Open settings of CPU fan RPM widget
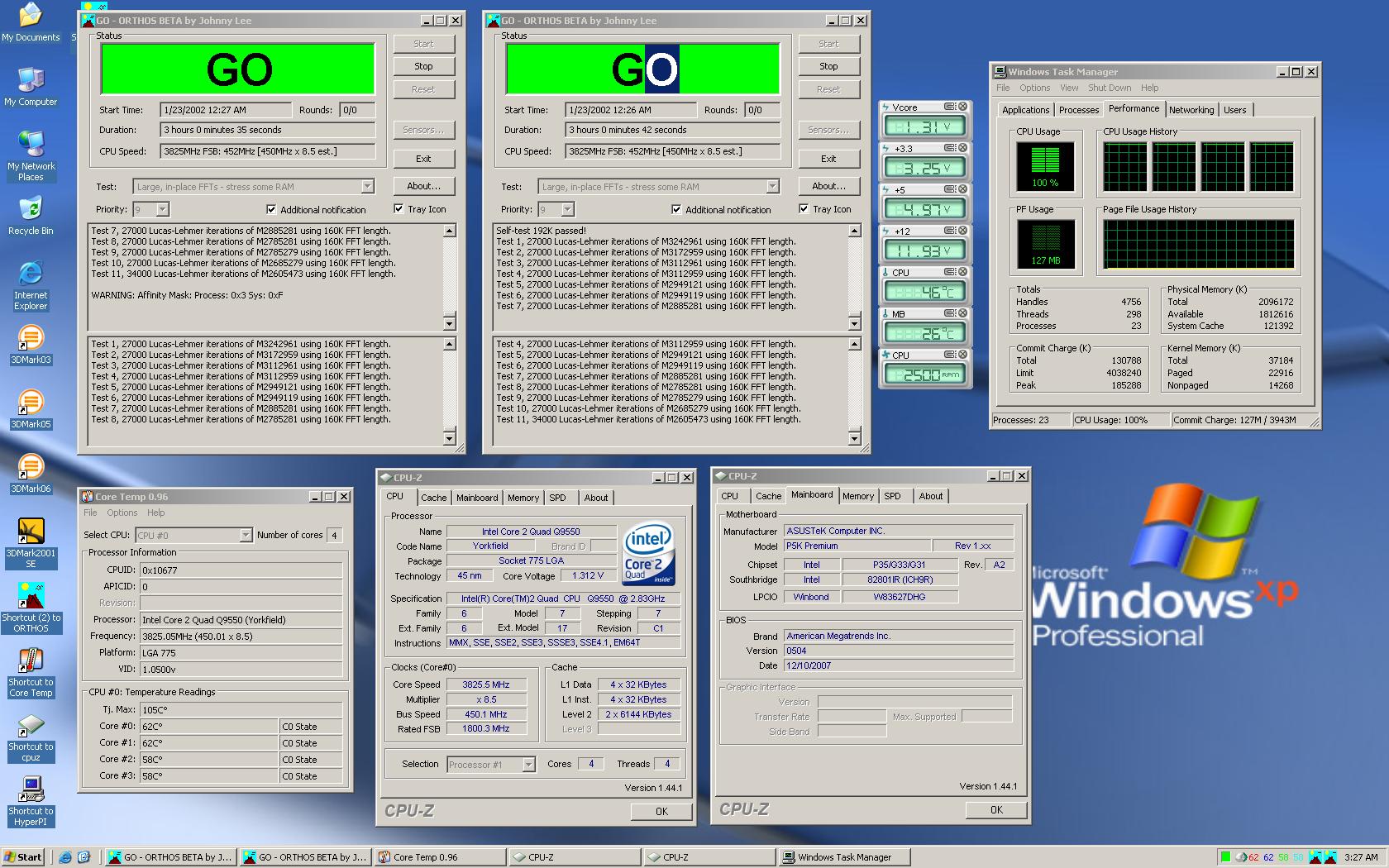Screen dimensions: 1389x868 pos(950,355)
